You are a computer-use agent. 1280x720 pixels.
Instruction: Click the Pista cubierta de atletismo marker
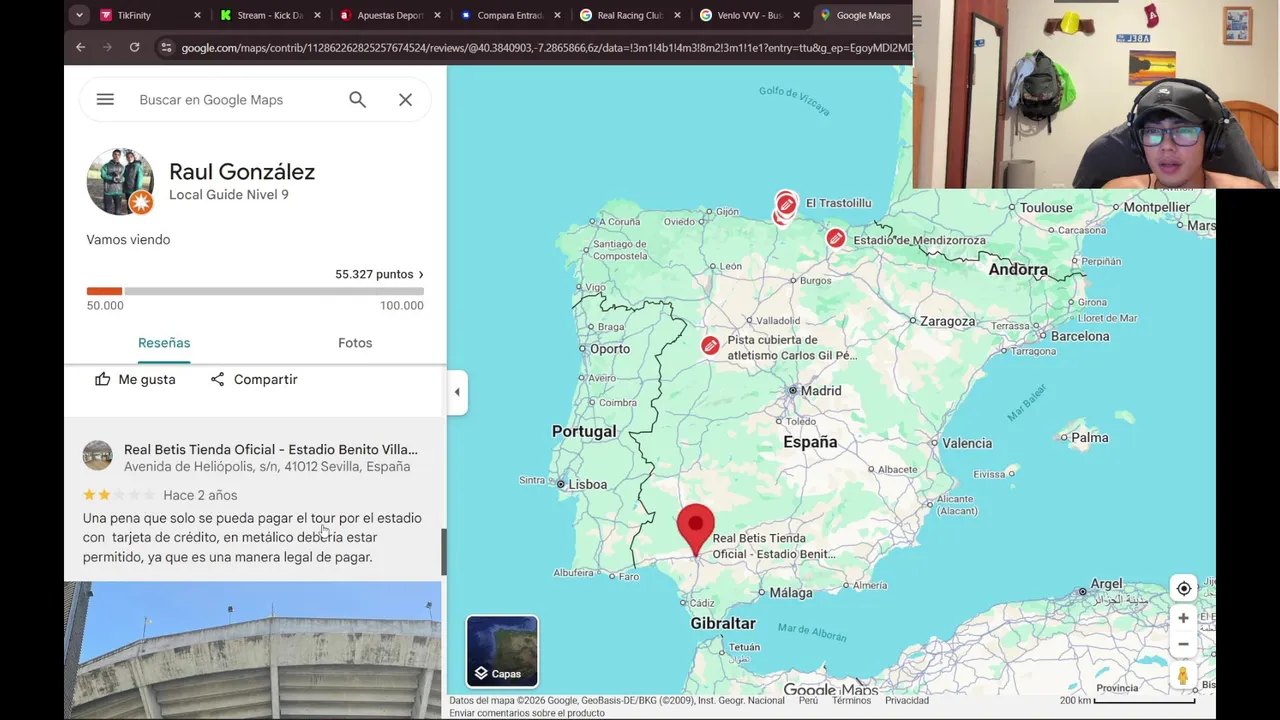coord(710,346)
